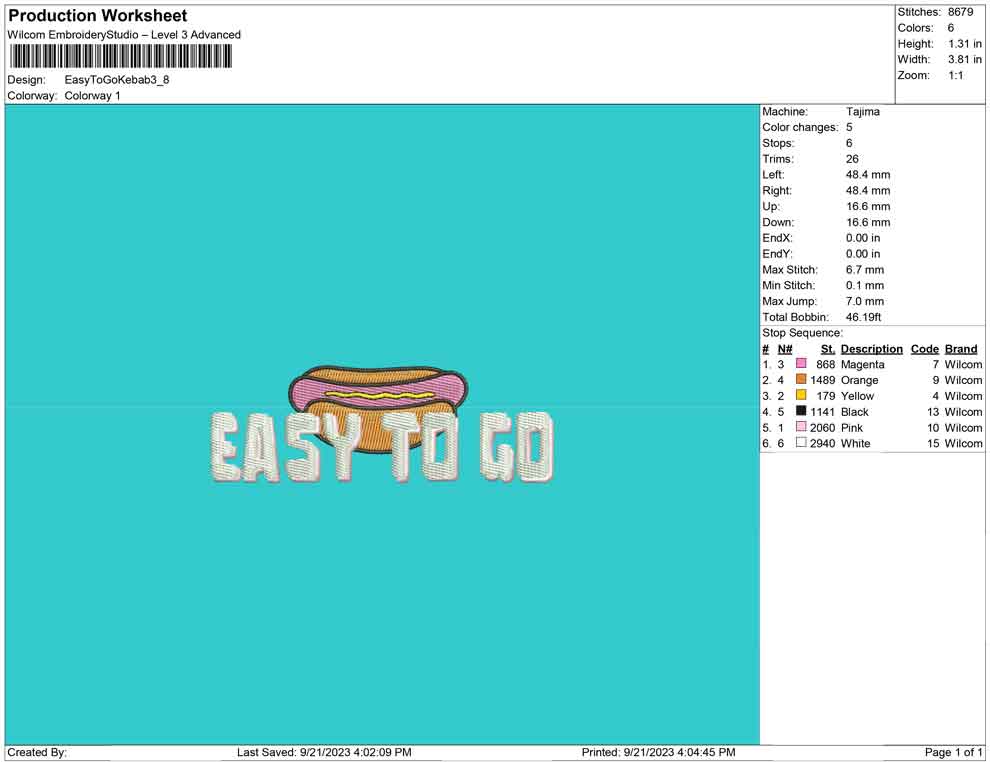Click the 'Last Saved: 9/21/2023 4:02:09 PM' text
Image resolution: width=990 pixels, height=762 pixels.
point(324,753)
